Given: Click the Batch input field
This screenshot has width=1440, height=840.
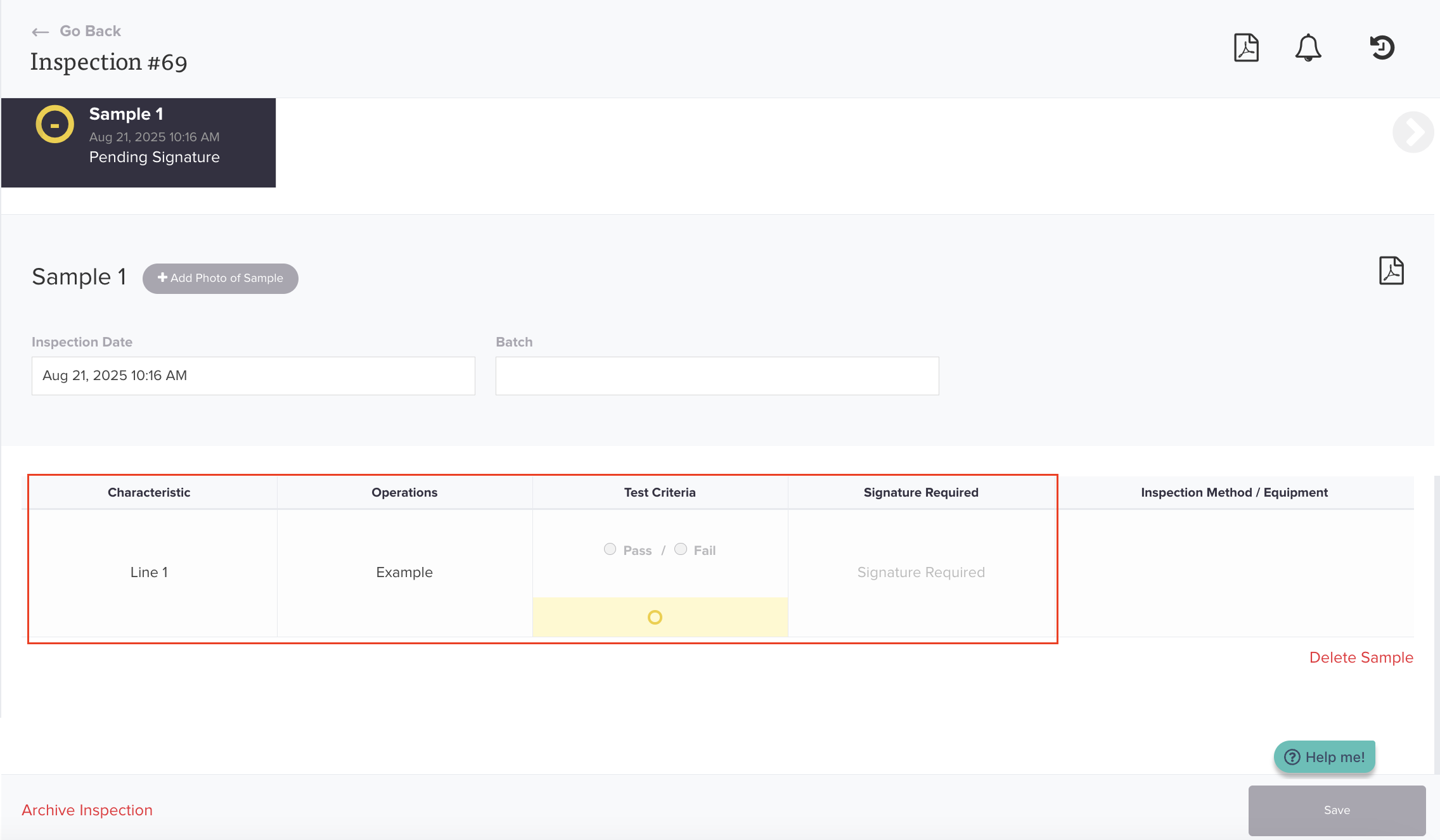Looking at the screenshot, I should [x=717, y=376].
